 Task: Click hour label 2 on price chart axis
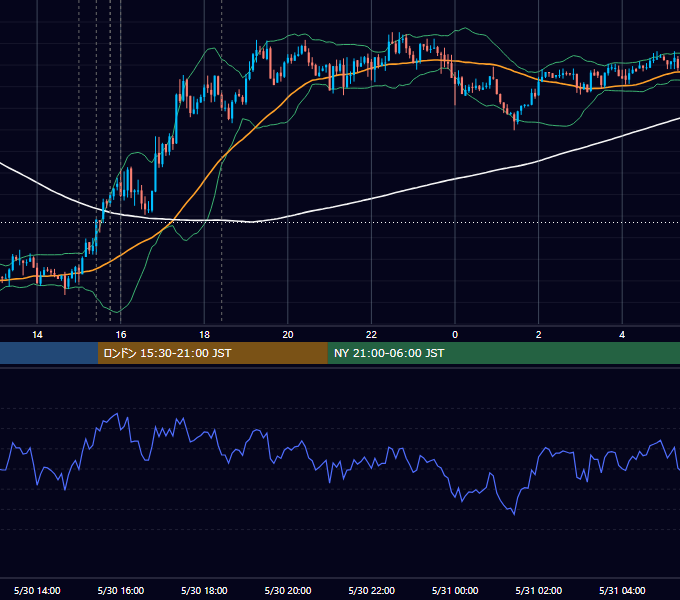539,335
